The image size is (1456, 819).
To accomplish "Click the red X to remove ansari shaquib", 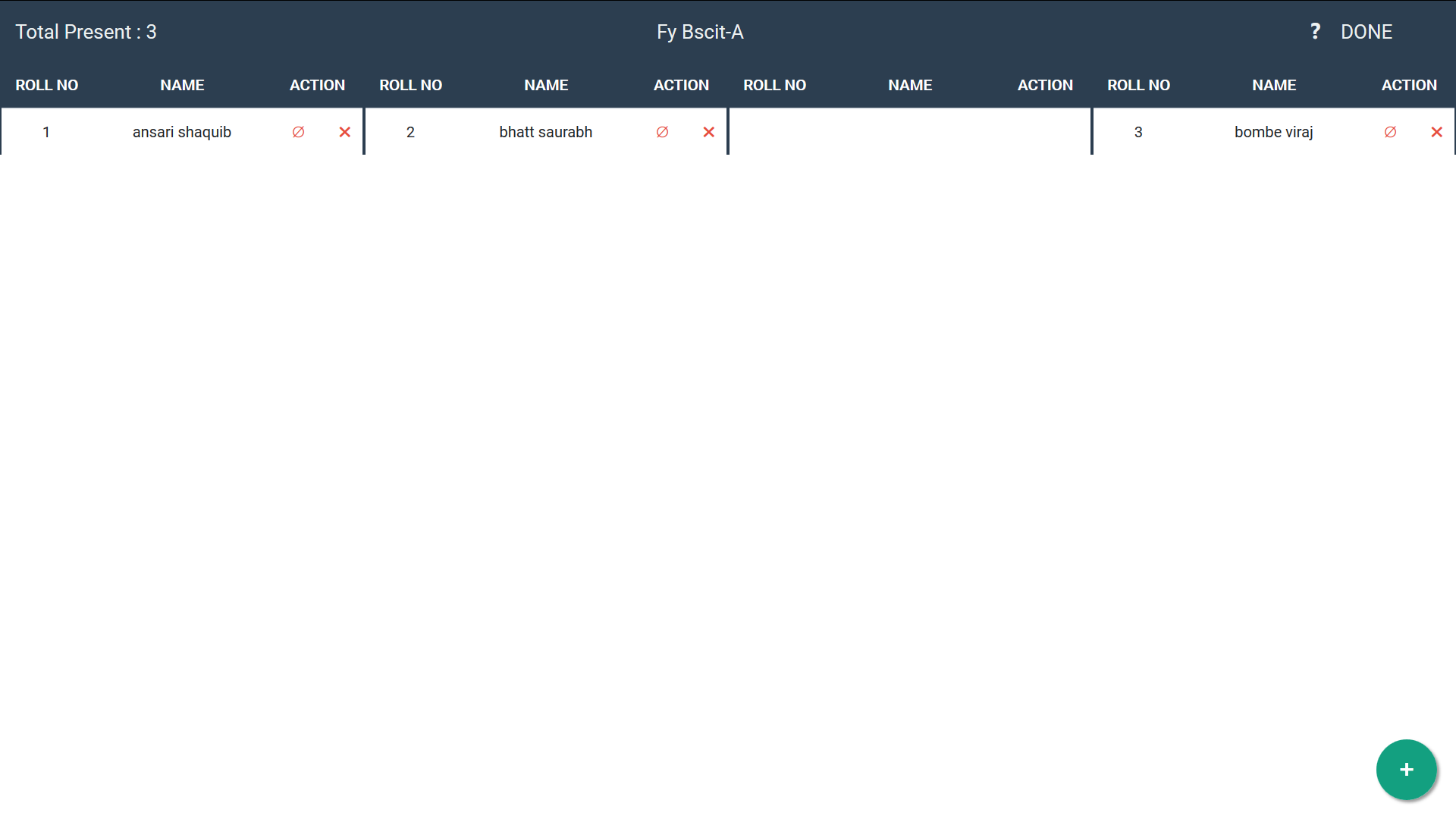I will tap(345, 131).
